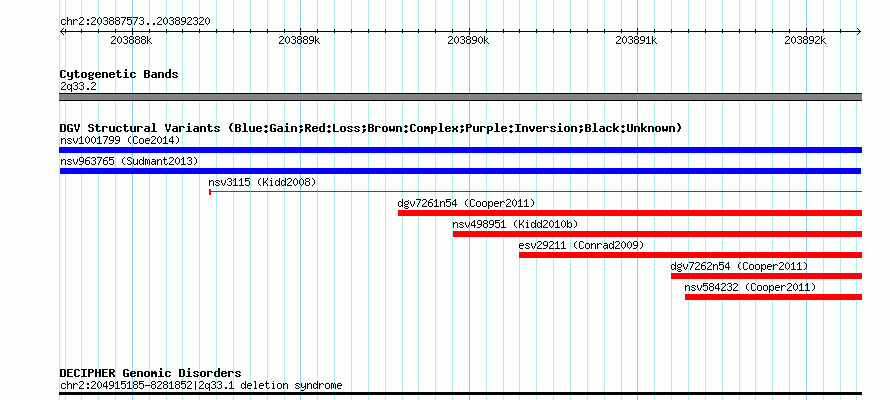Click the nsv3115 (Kidd2008) label

click(x=262, y=182)
